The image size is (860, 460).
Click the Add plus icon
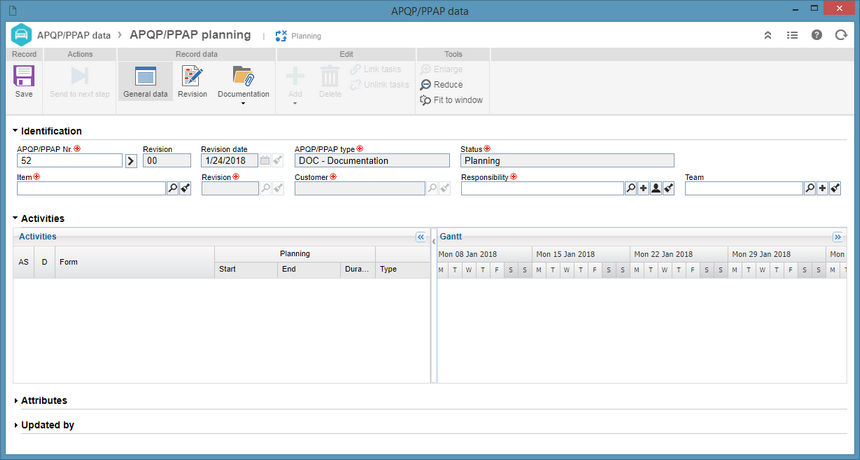point(295,77)
